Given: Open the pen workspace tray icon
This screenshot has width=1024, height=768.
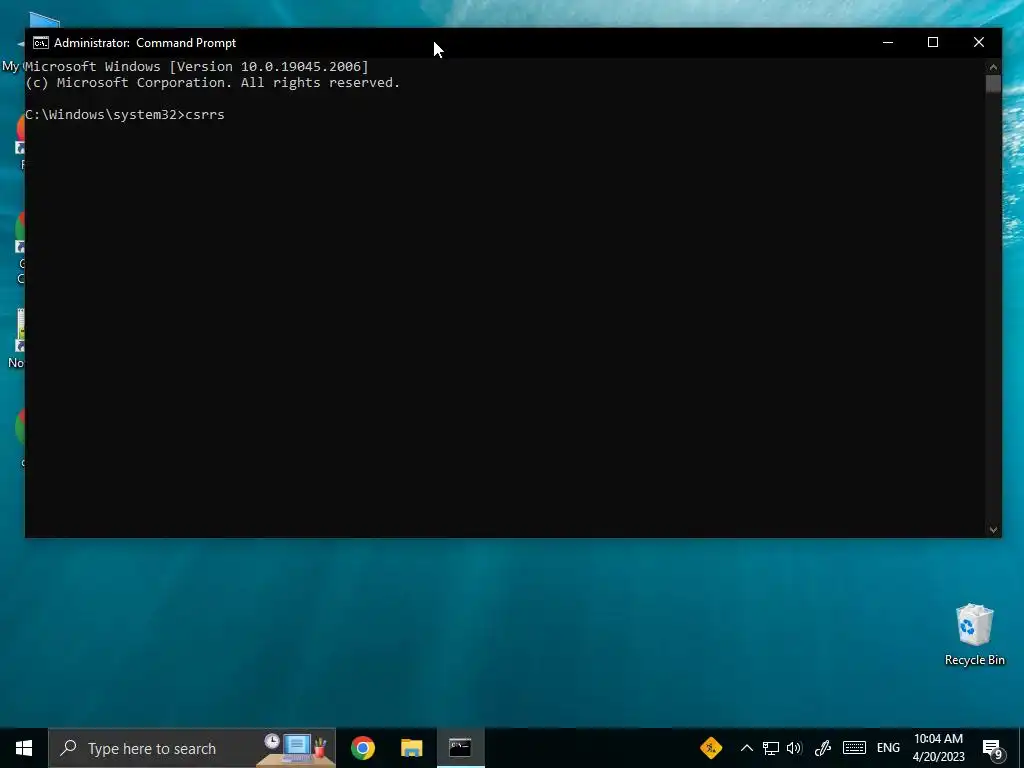Looking at the screenshot, I should [x=822, y=748].
